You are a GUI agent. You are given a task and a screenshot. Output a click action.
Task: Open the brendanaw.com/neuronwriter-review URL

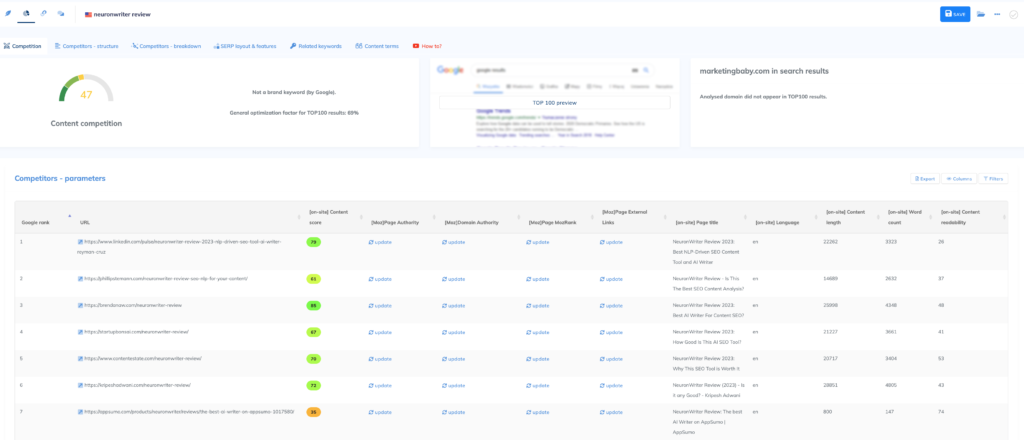133,305
